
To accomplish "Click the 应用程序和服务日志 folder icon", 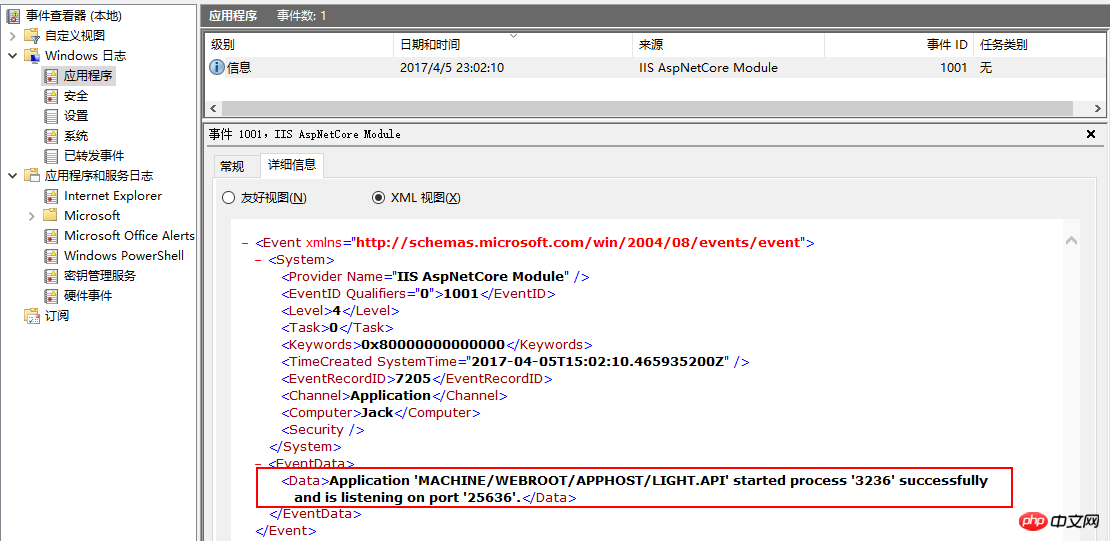I will [x=33, y=176].
